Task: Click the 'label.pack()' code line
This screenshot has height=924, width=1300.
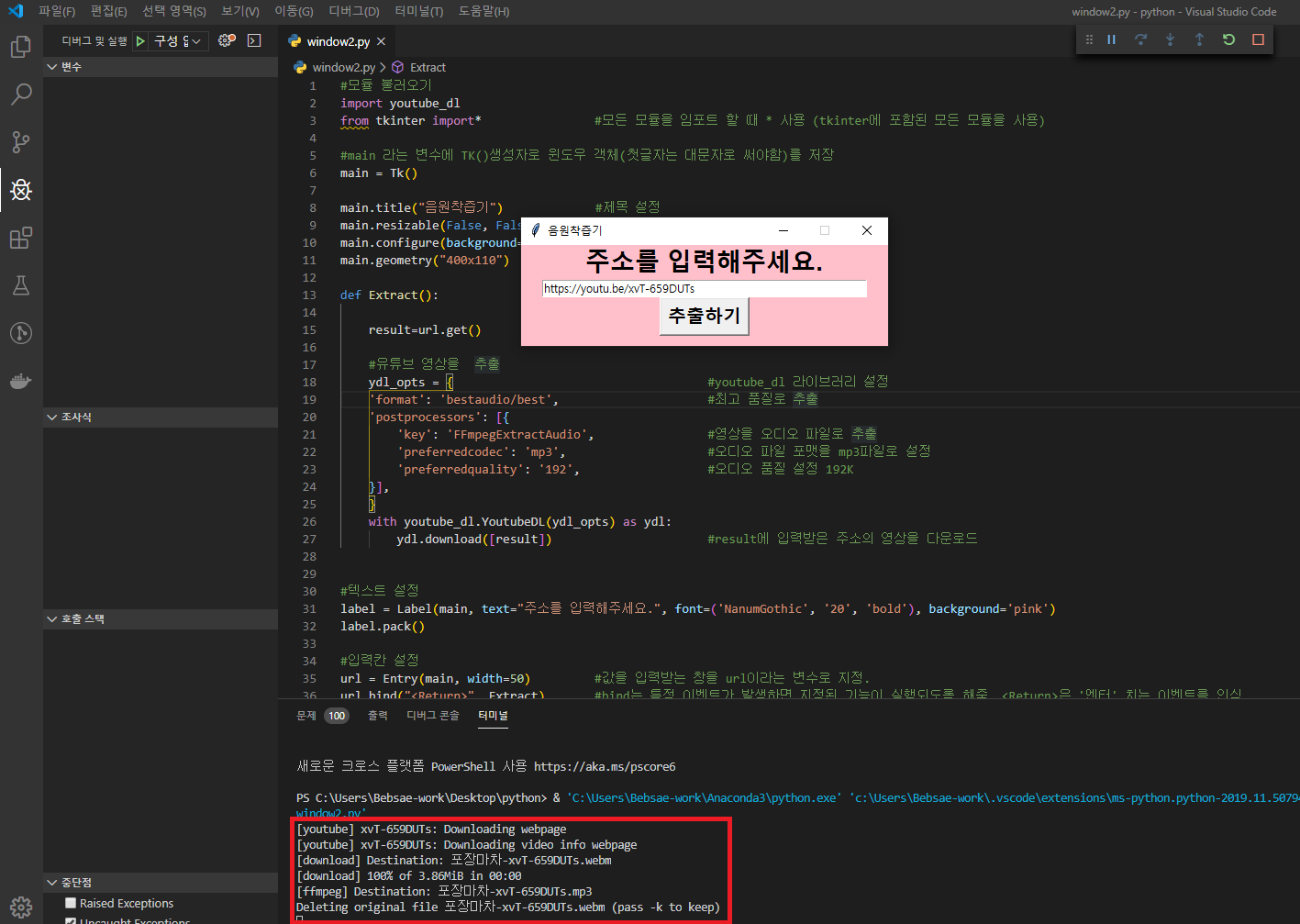Action: [383, 627]
